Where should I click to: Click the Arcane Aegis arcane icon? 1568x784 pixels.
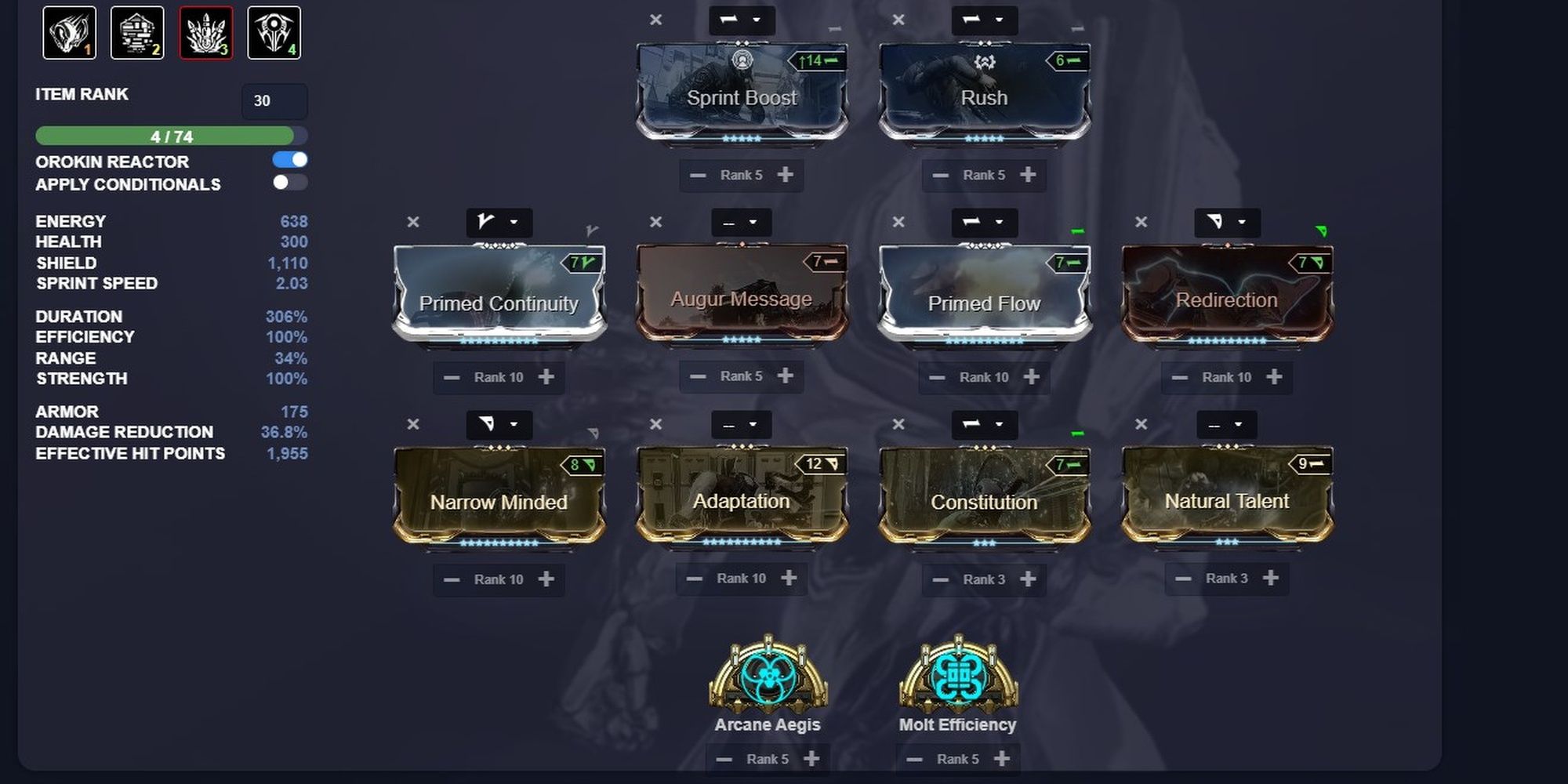(x=768, y=673)
